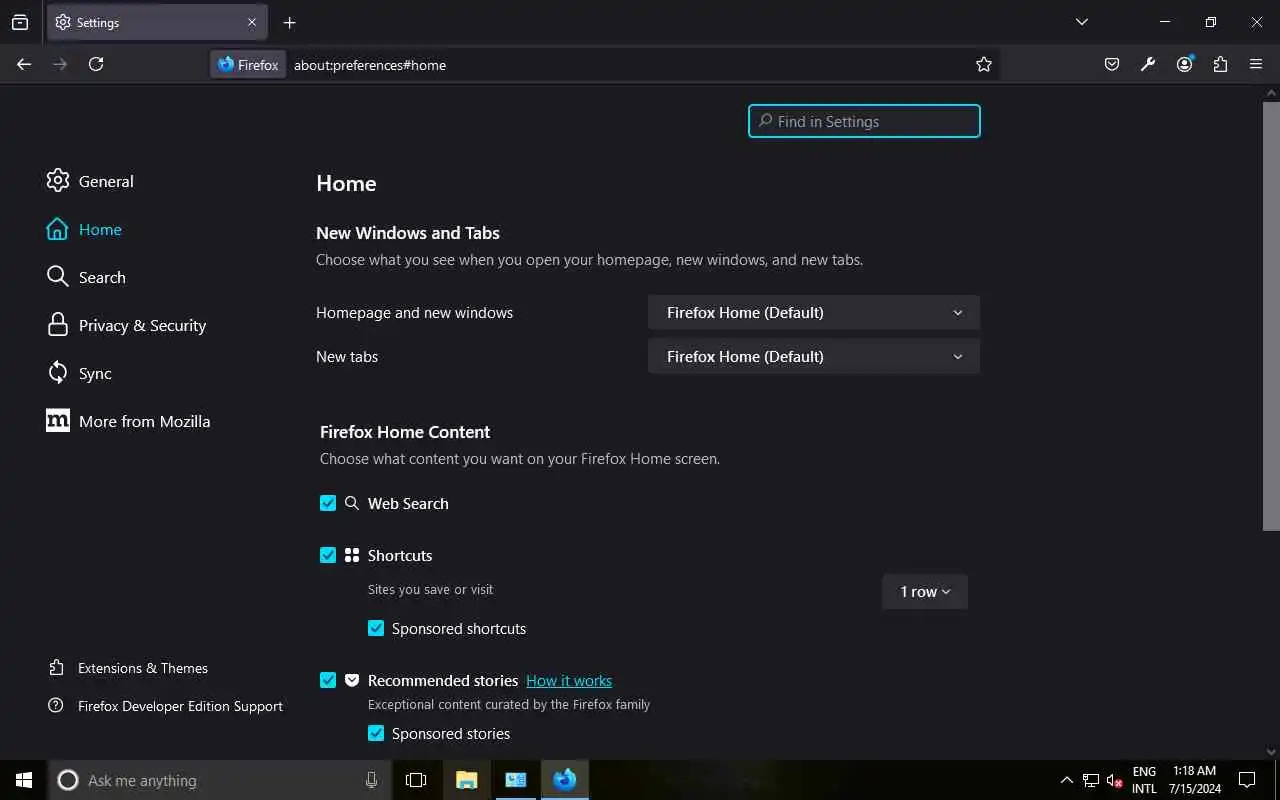
Task: Open the Extensions puzzle icon
Action: [x=1220, y=64]
